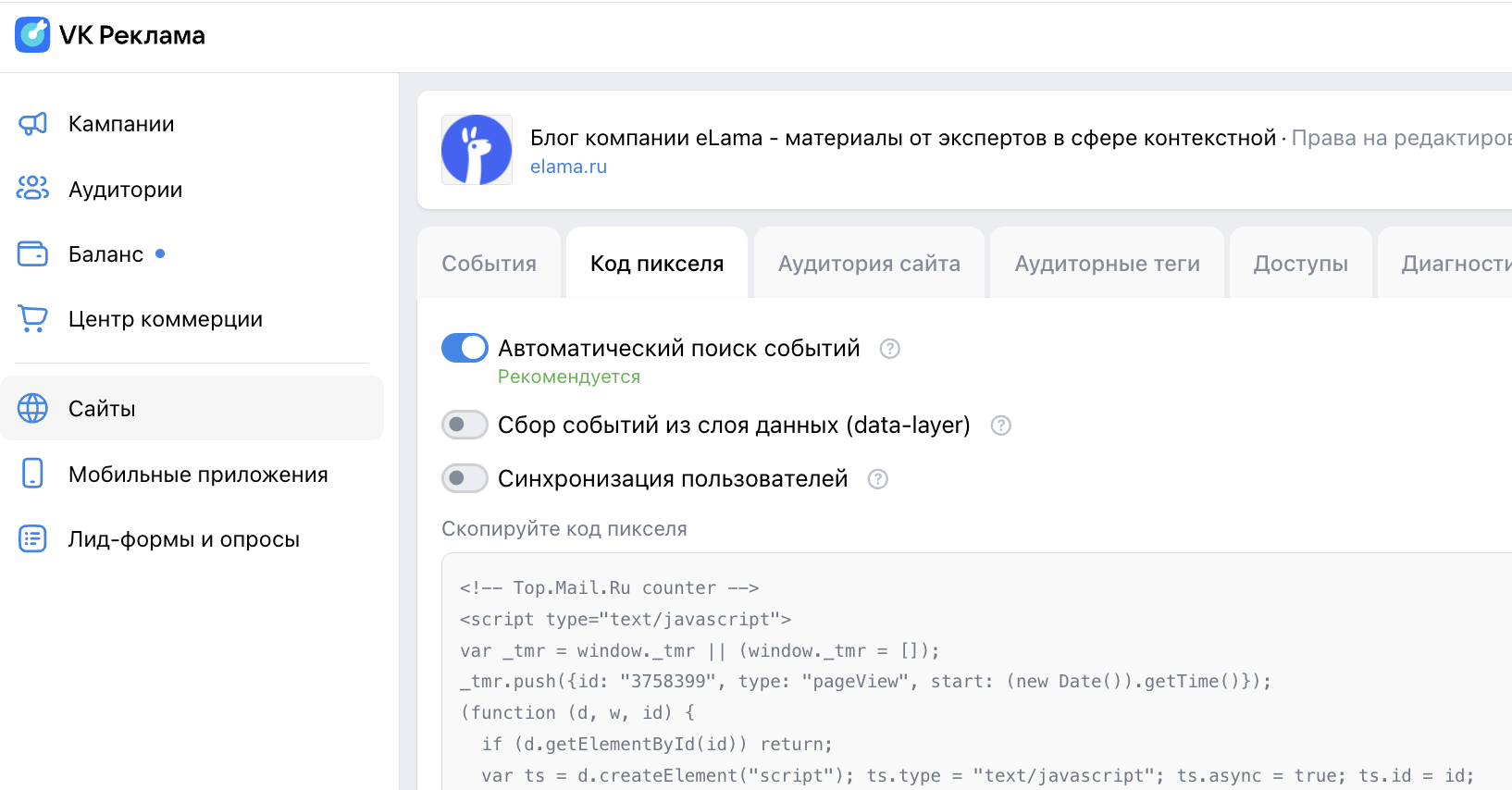
Task: Open help for Автоматический поиск событий
Action: click(889, 349)
